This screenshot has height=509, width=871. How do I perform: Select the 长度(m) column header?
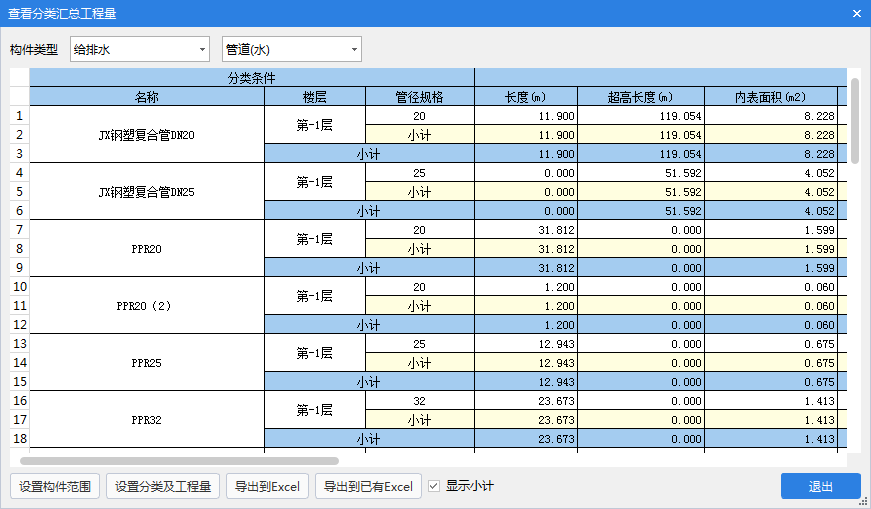[x=525, y=97]
